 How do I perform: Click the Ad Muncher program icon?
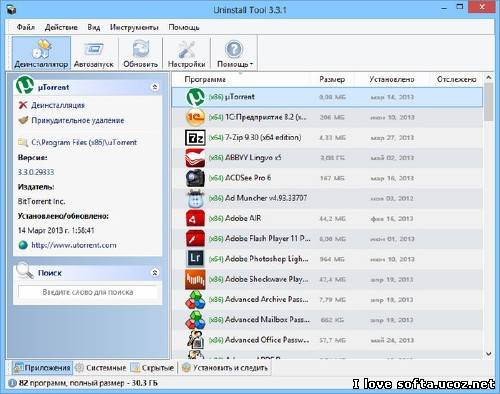click(195, 199)
